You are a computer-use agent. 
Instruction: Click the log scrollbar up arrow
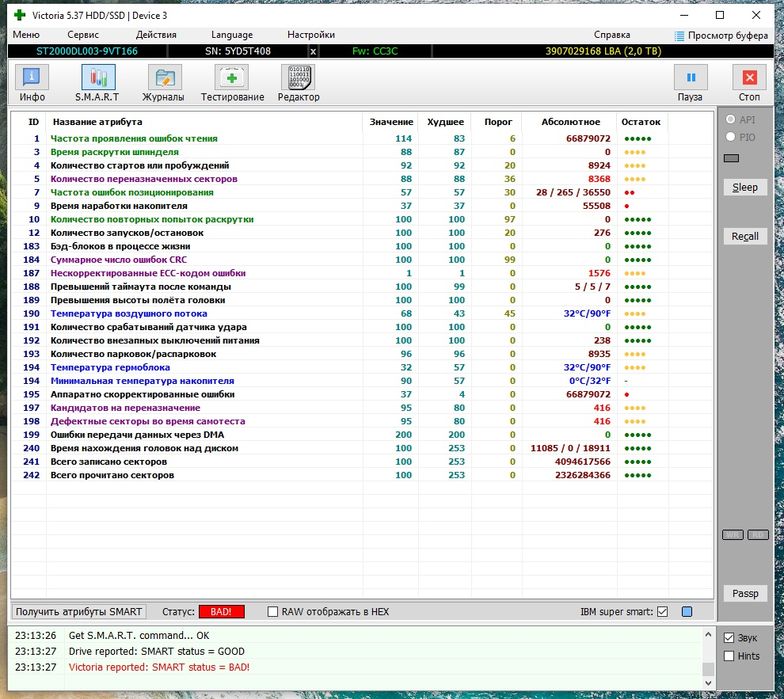(x=708, y=635)
